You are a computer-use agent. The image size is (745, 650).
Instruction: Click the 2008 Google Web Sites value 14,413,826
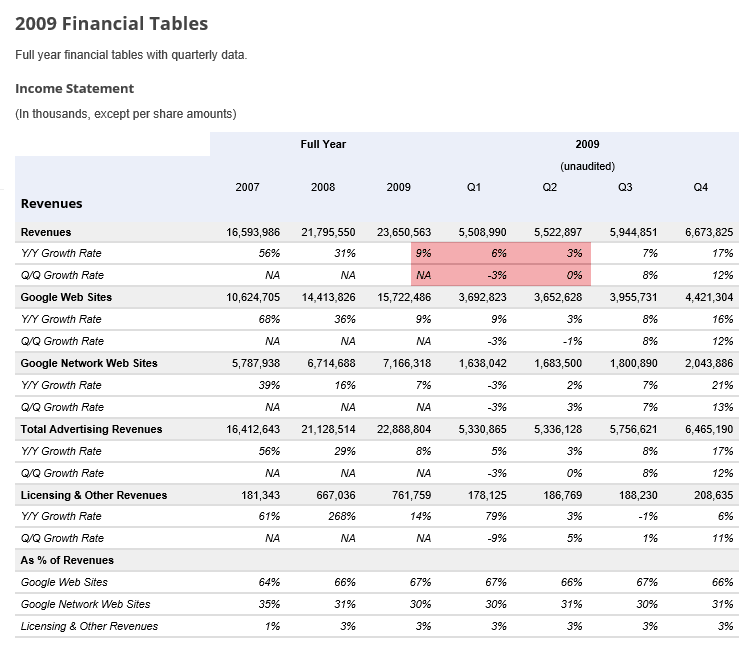tap(329, 297)
